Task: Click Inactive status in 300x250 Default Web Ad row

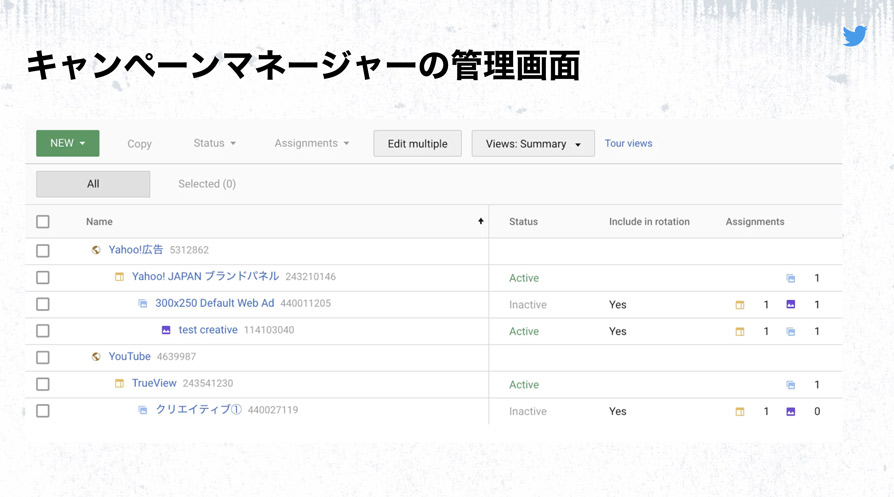Action: (x=528, y=305)
